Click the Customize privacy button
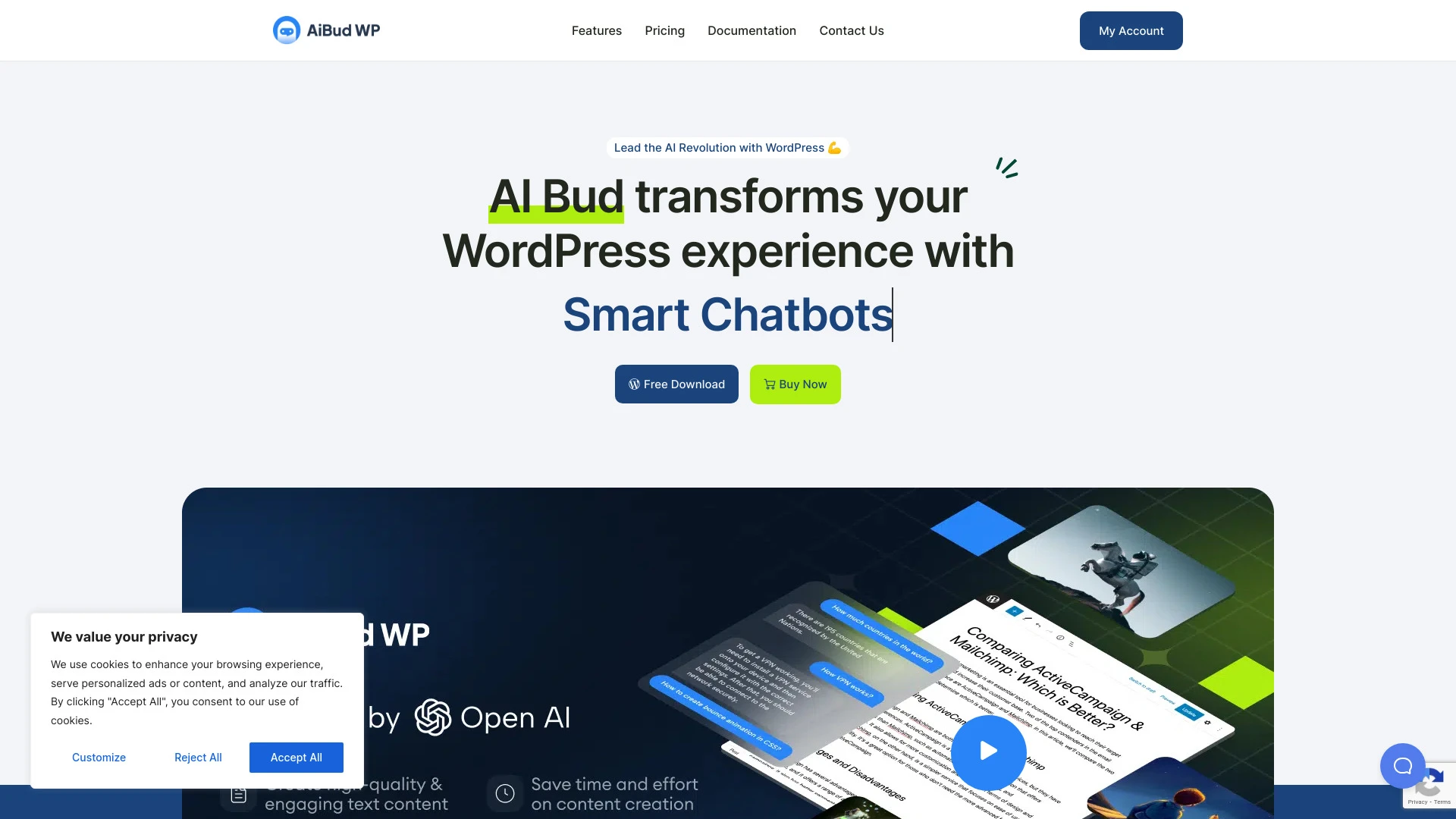The width and height of the screenshot is (1456, 819). pyautogui.click(x=98, y=757)
